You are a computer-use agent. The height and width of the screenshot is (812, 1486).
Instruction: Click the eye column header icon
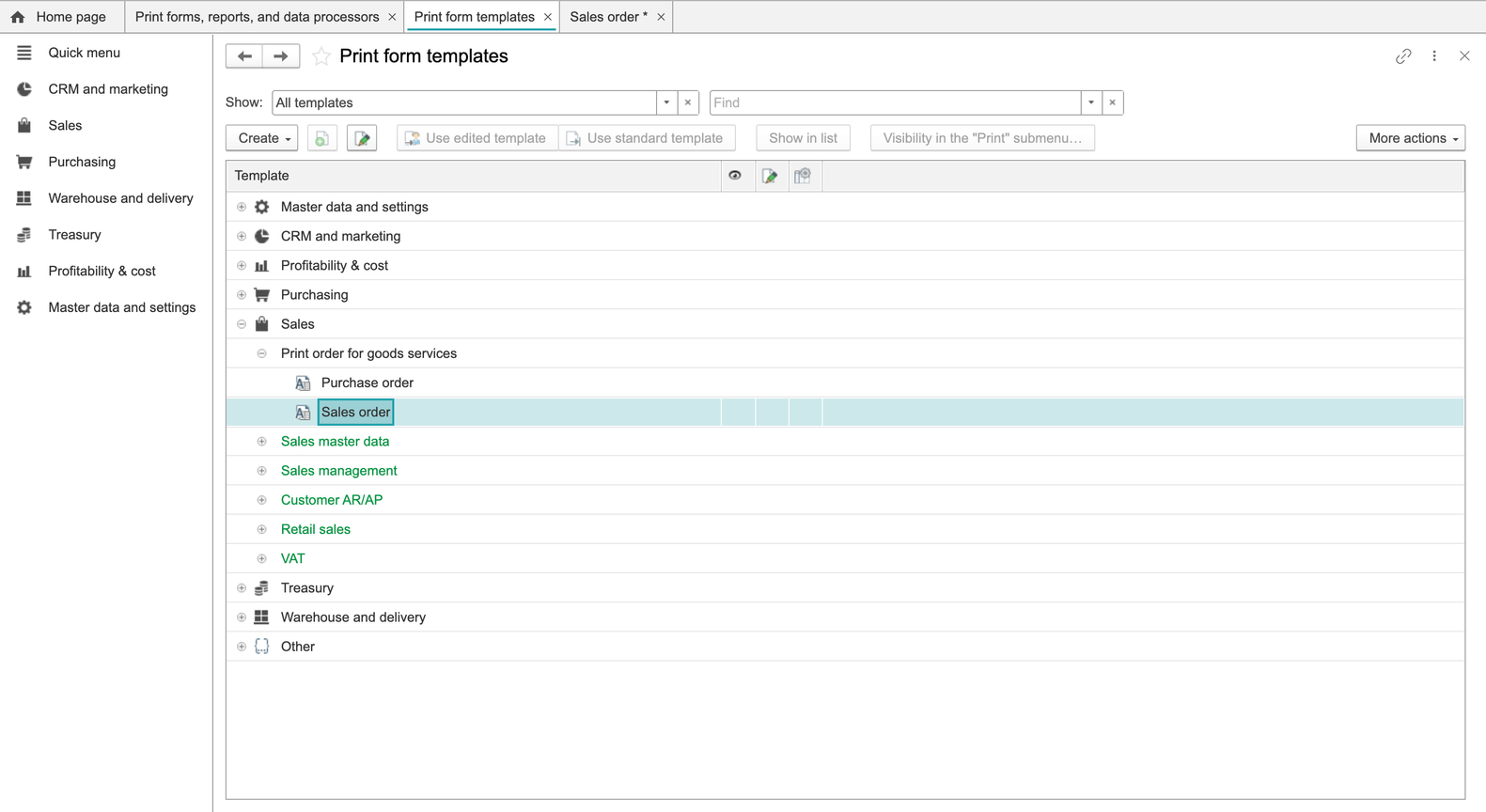(x=735, y=176)
